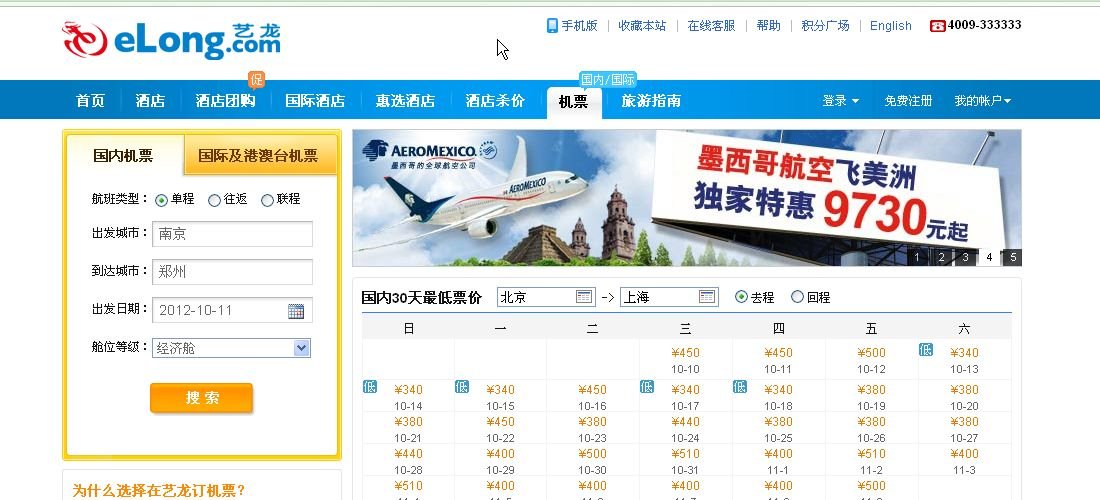The height and width of the screenshot is (500, 1100).
Task: Click the orange 搜索 search button
Action: coord(201,398)
